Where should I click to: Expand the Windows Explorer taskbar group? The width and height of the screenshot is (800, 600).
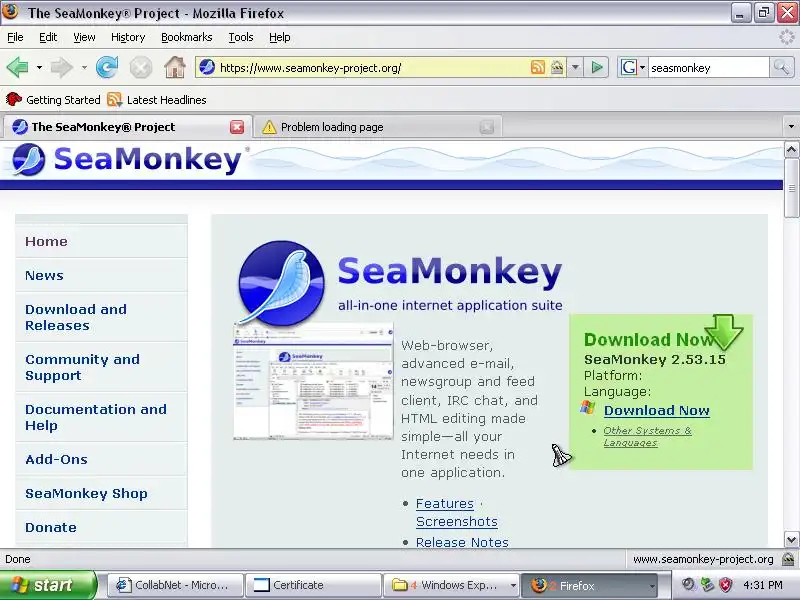point(513,585)
